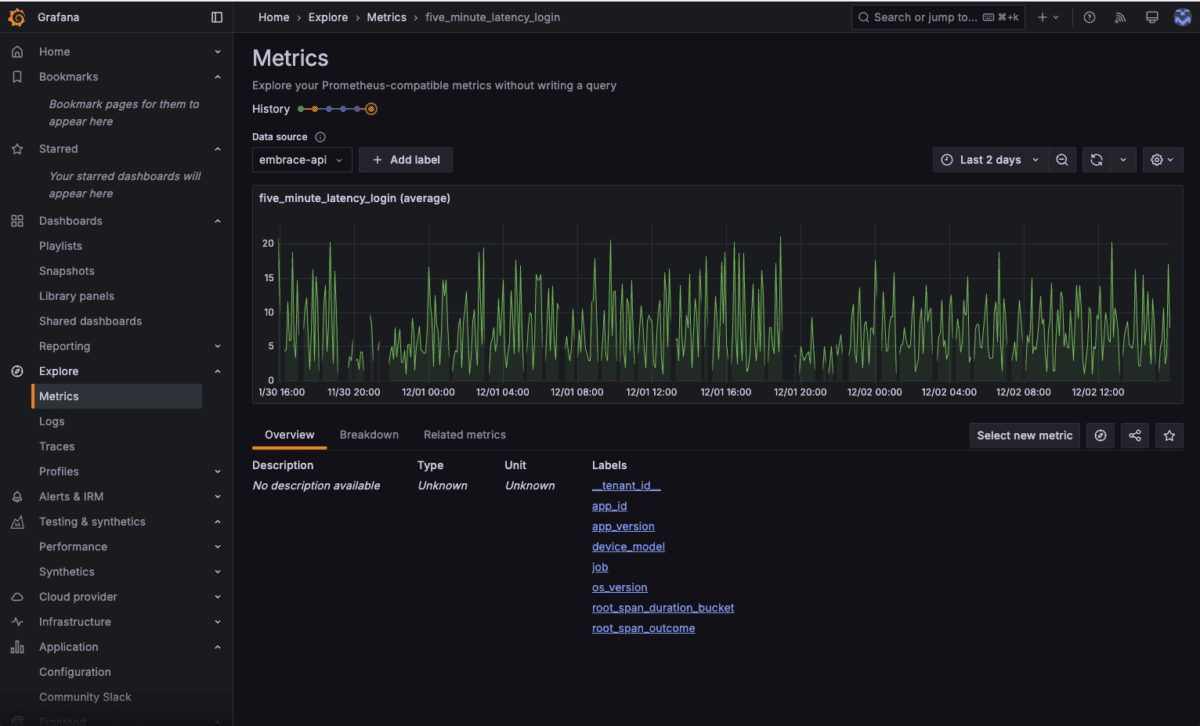Click the Alerts & IRM bell icon
This screenshot has width=1200, height=726.
[17, 497]
